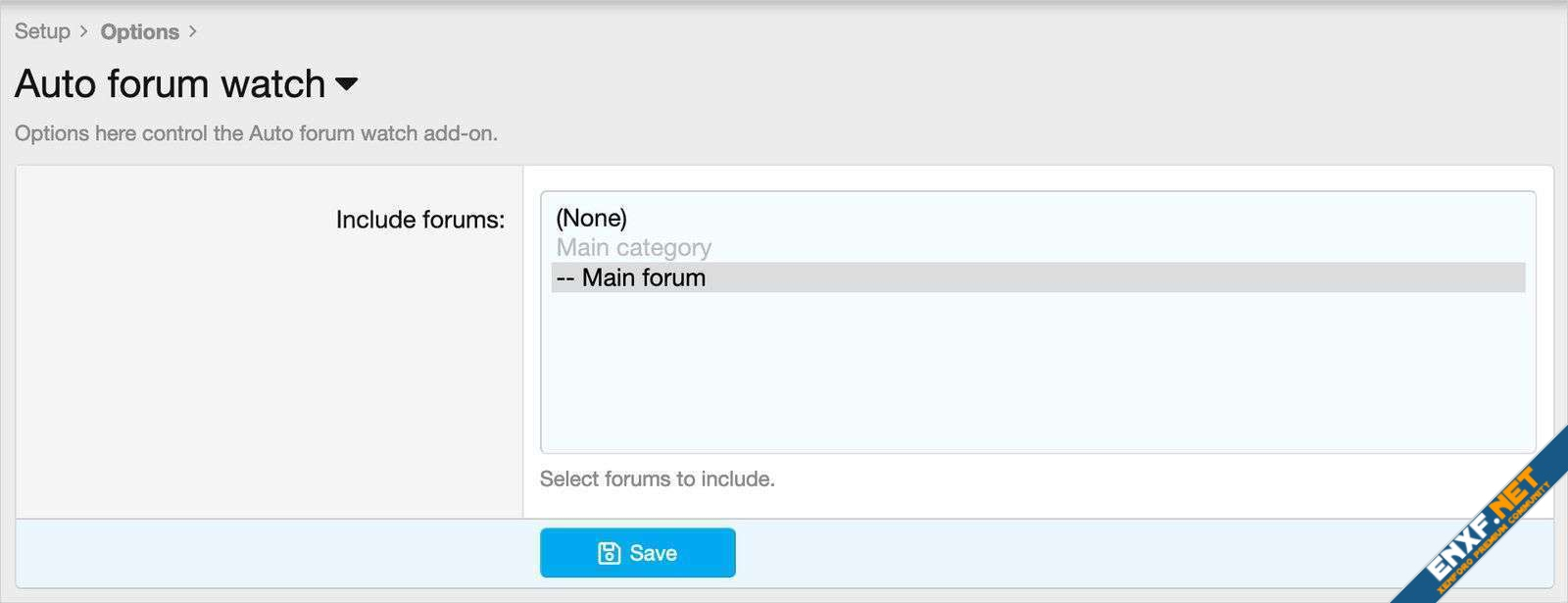Open the Auto forum watch heading menu
Screen dimensions: 1568x603
pos(170,84)
